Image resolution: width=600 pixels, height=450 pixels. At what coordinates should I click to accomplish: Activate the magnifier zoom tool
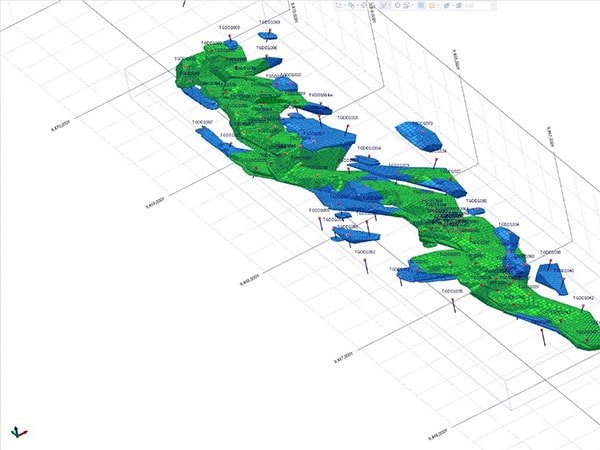point(351,5)
